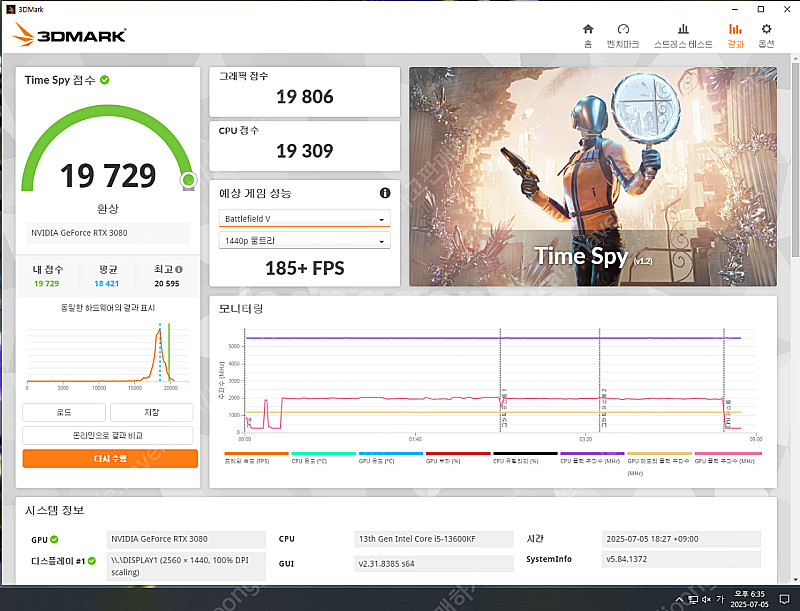Click the best score 20 595

pos(167,284)
